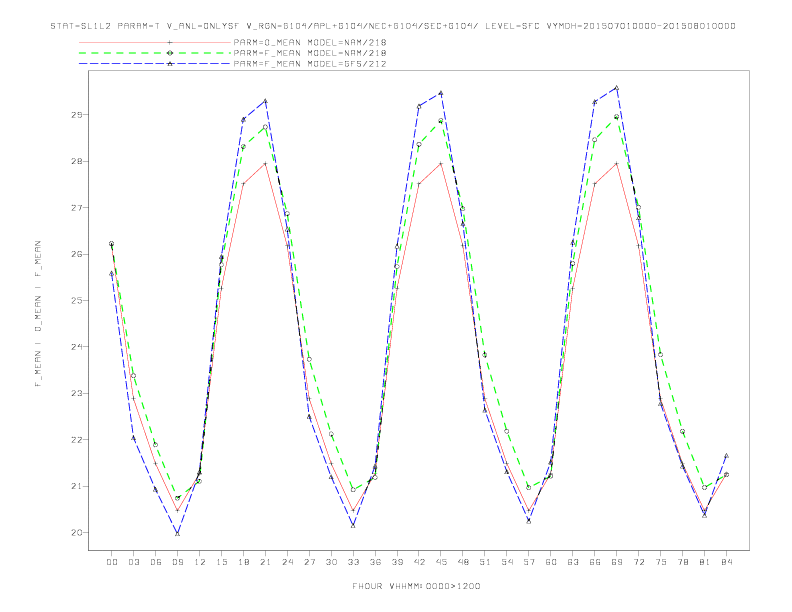Click y-axis tick value 23
This screenshot has width=792, height=612.
(76, 393)
